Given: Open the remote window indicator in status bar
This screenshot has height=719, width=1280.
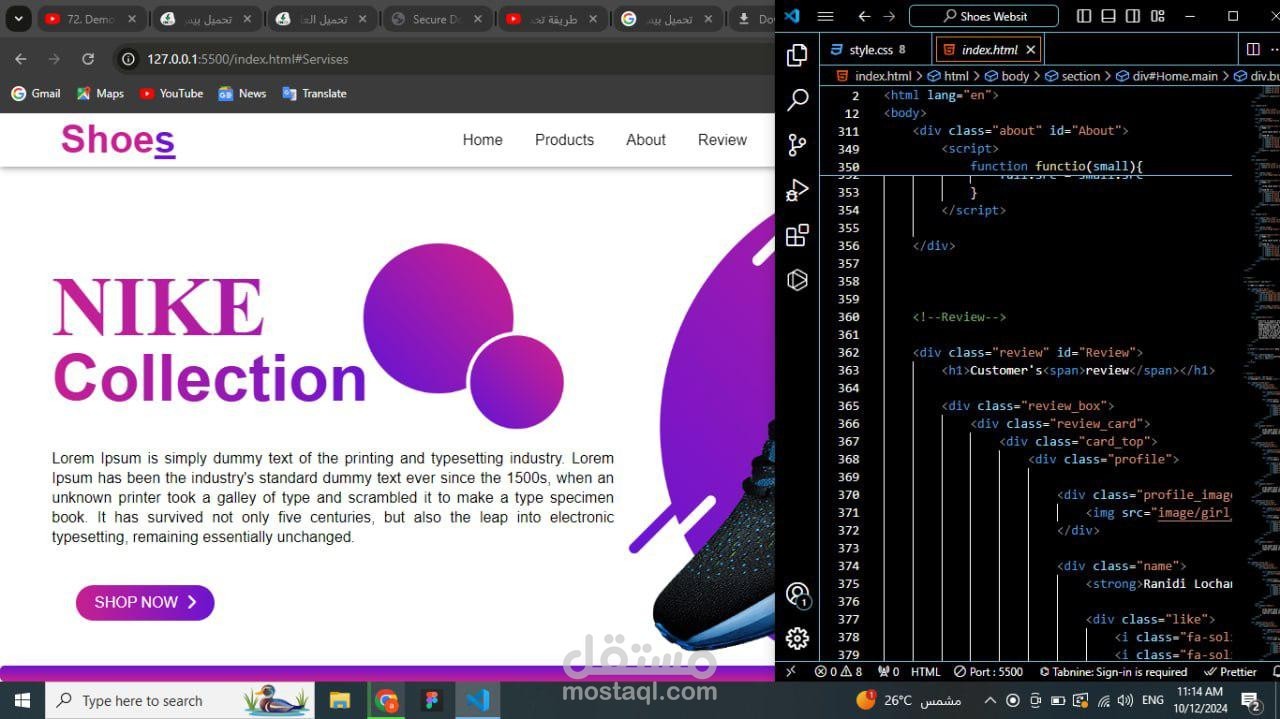Looking at the screenshot, I should [x=791, y=672].
